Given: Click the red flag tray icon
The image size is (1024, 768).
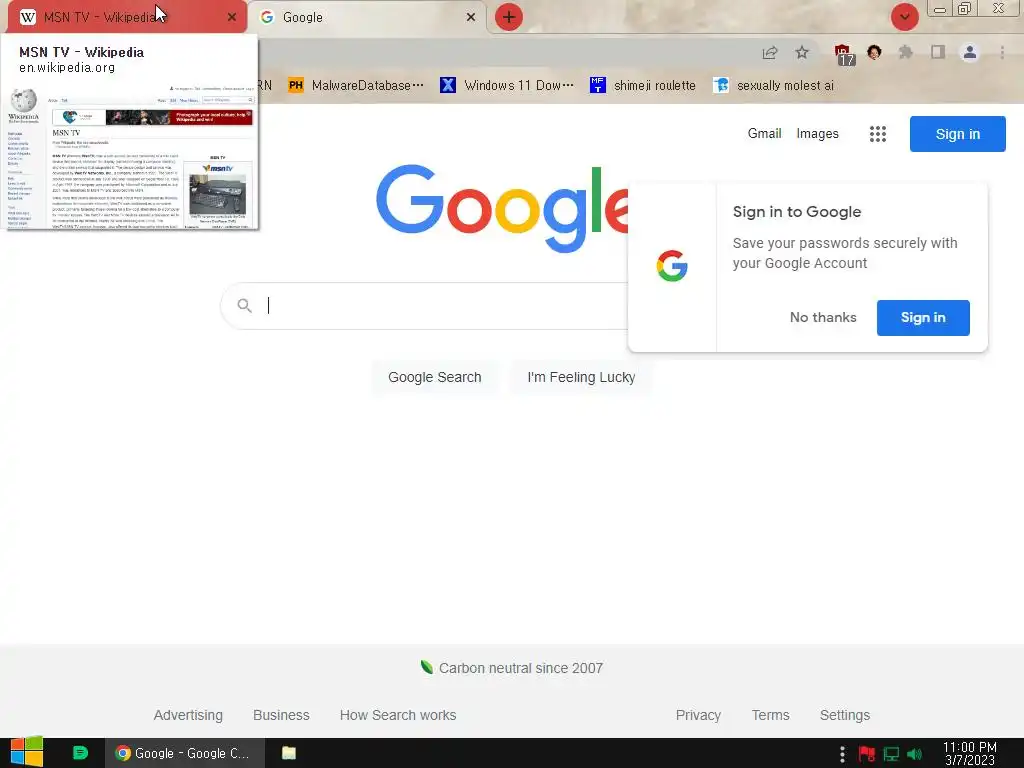Looking at the screenshot, I should (867, 754).
